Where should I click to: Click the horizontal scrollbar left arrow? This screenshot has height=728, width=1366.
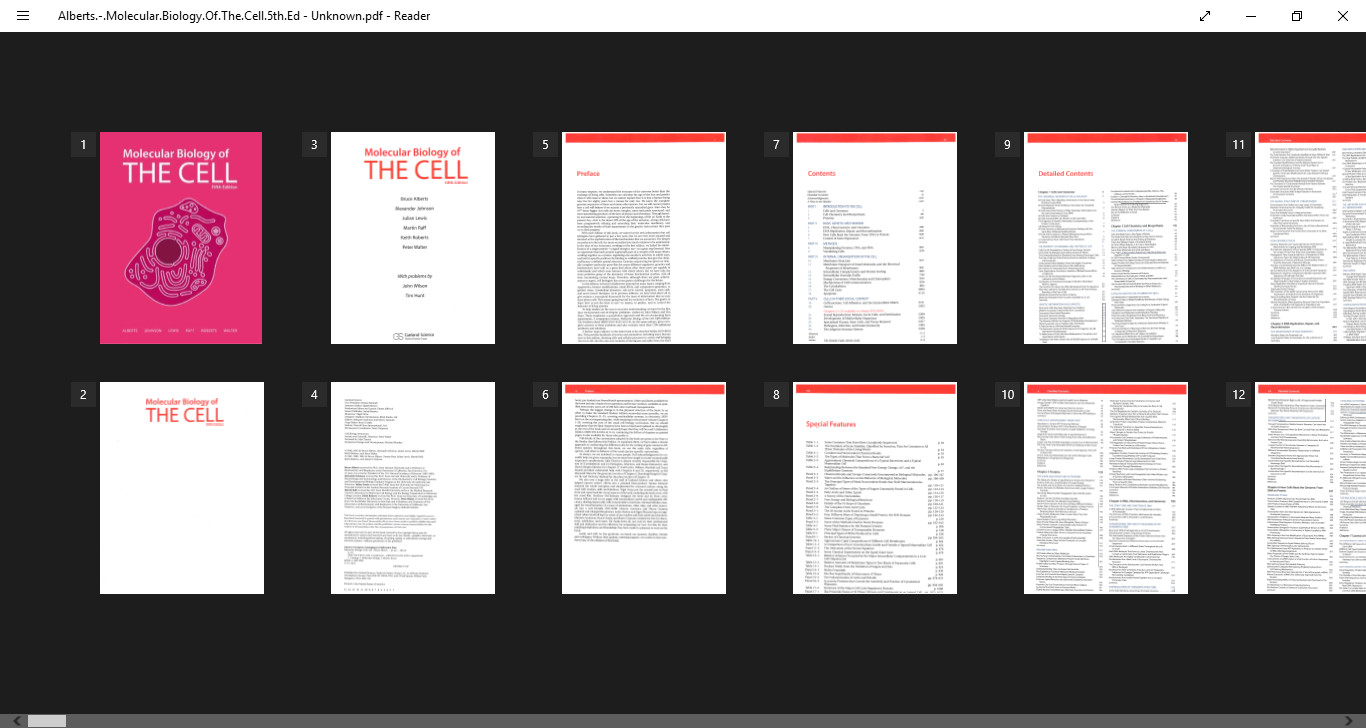(17, 720)
